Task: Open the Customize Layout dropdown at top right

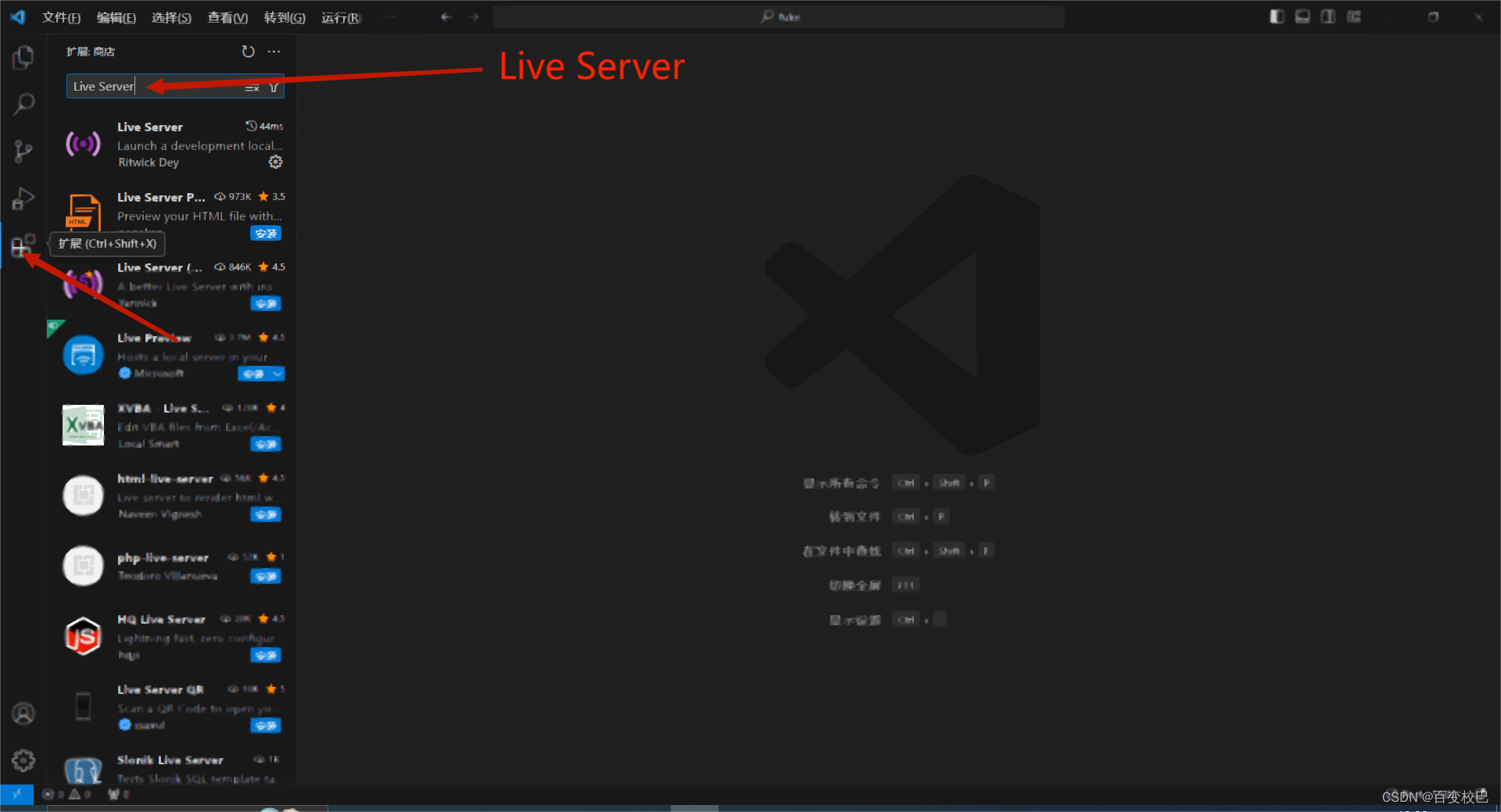Action: pos(1353,16)
